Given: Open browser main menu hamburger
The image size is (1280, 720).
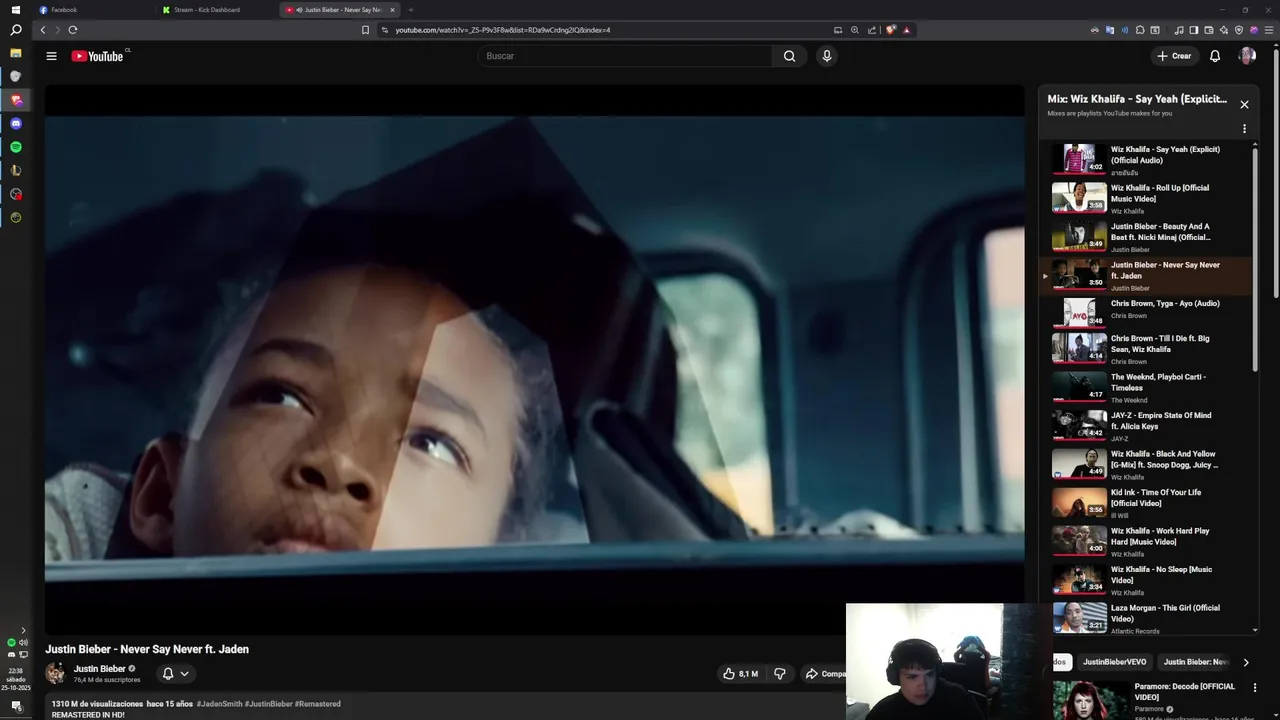Looking at the screenshot, I should tap(1269, 30).
